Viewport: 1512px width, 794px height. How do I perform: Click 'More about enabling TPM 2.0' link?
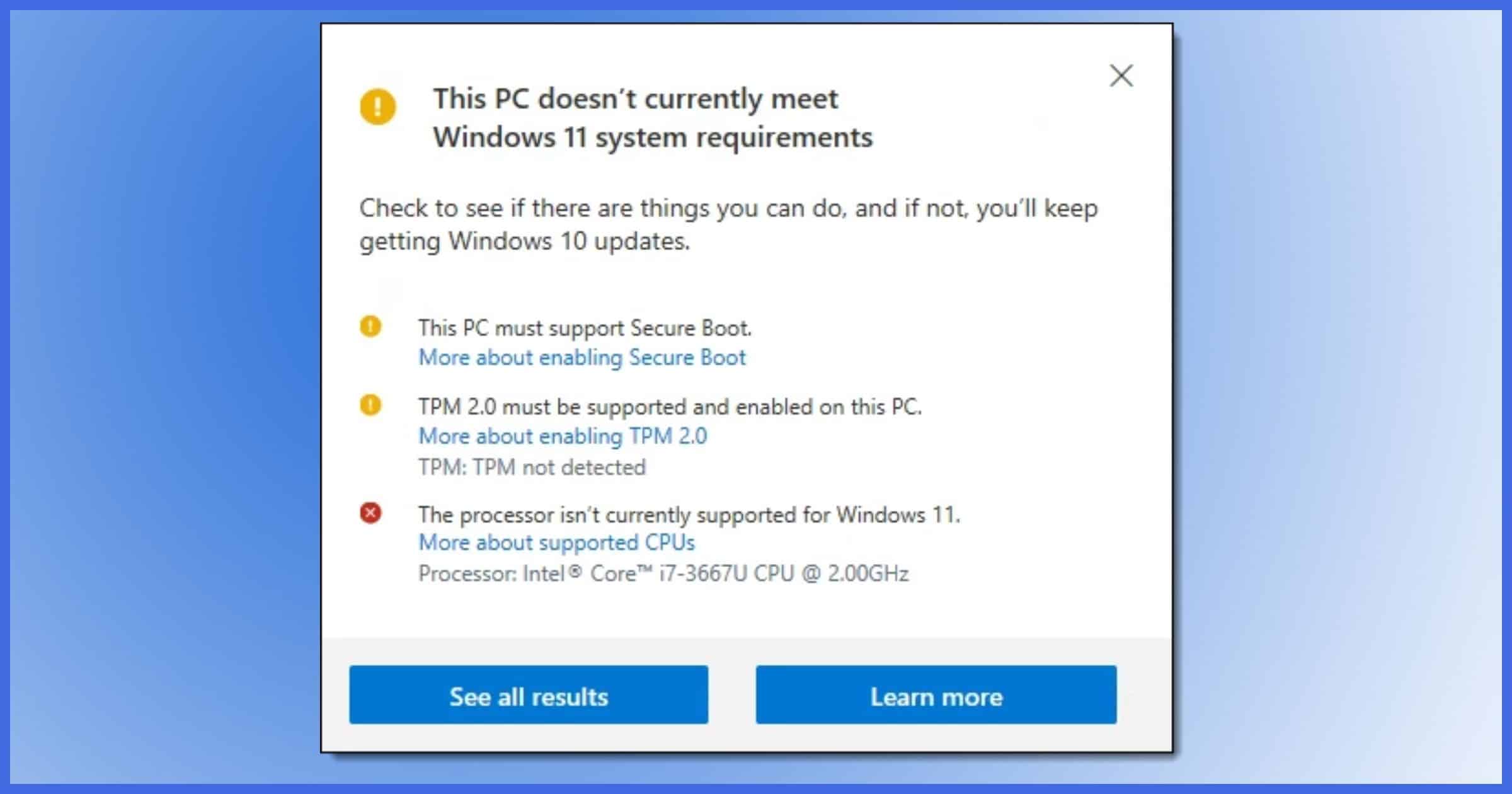tap(562, 436)
